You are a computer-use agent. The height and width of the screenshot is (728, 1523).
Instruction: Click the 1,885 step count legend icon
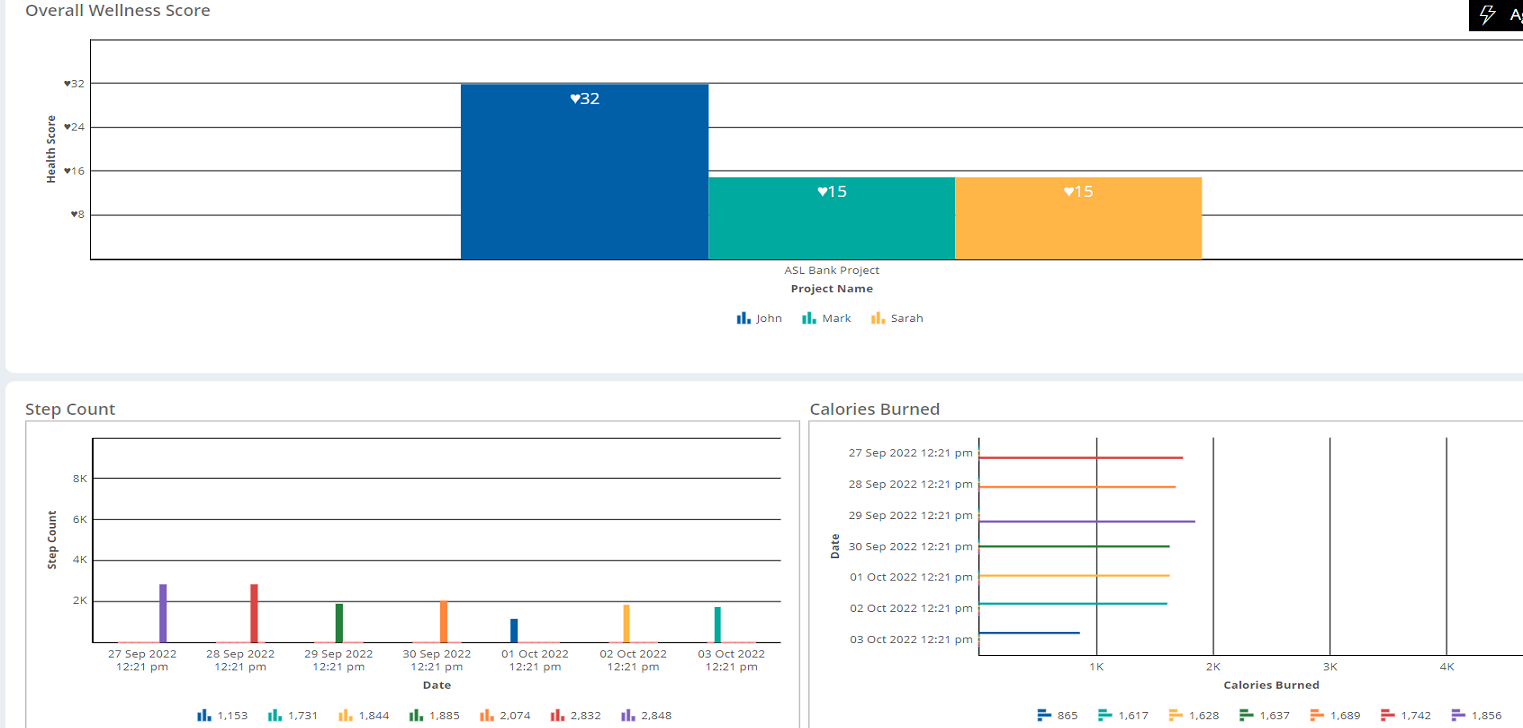[415, 715]
